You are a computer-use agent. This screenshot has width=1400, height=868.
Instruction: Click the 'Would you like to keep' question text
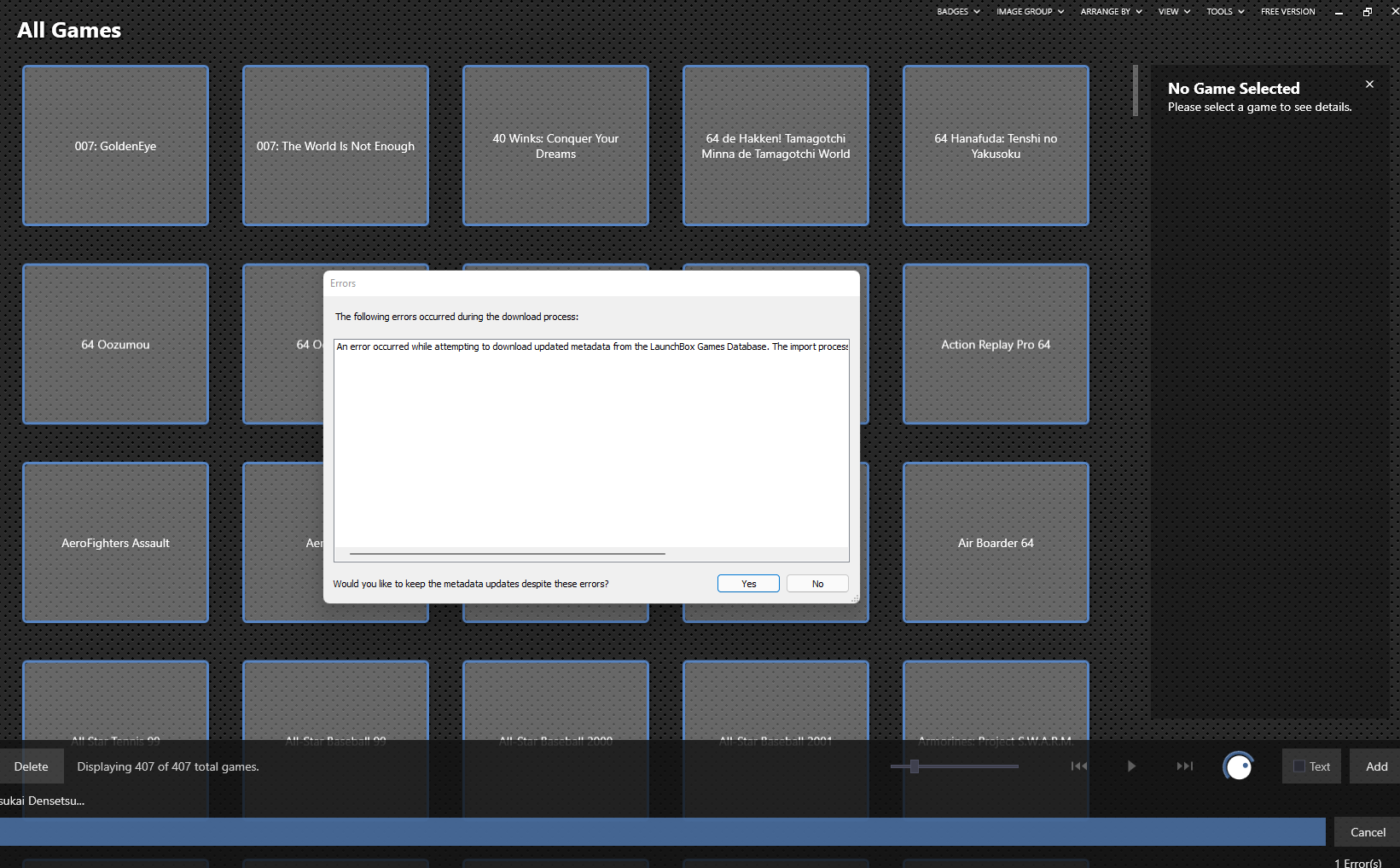471,584
